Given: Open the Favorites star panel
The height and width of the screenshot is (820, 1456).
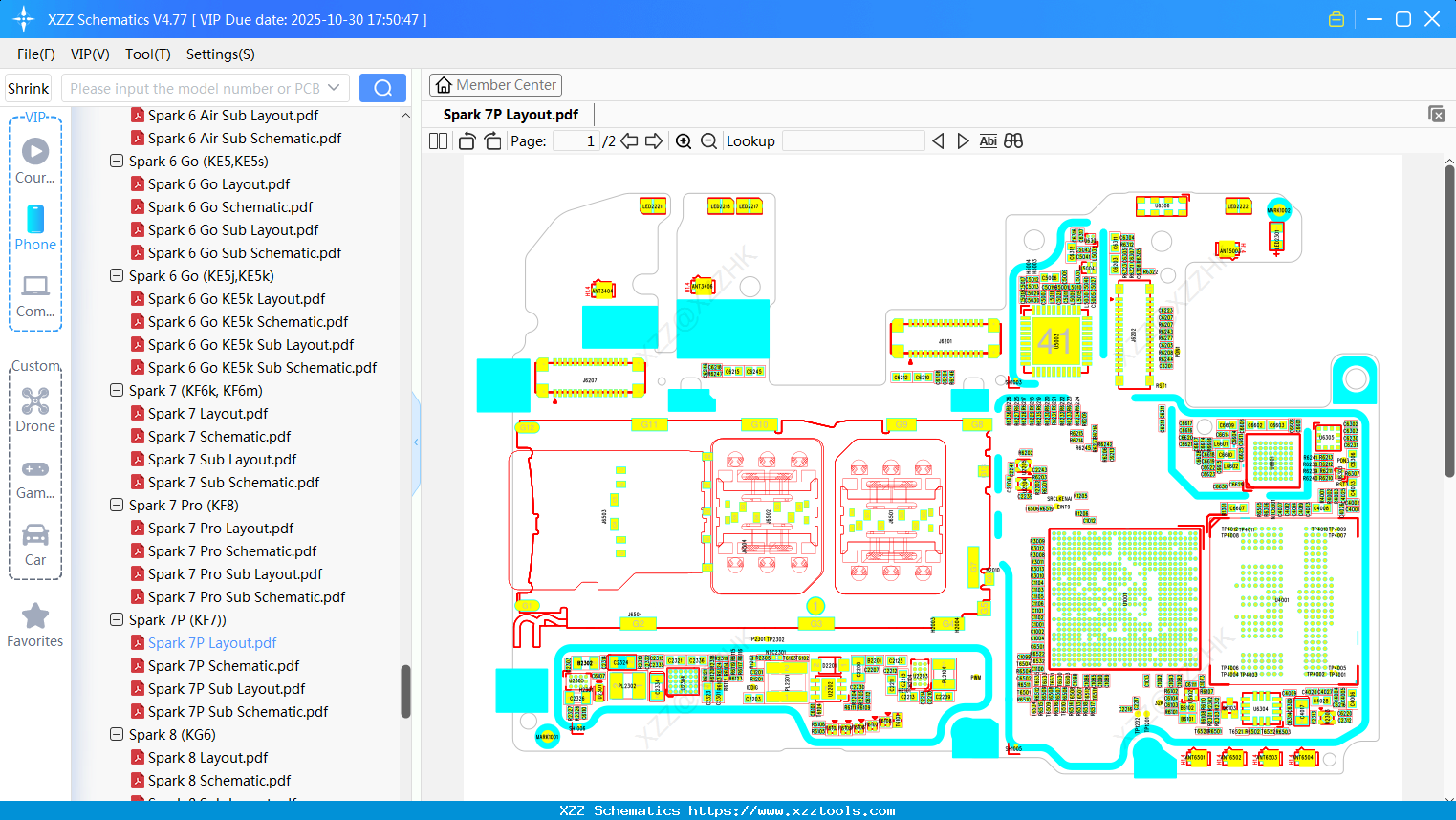Looking at the screenshot, I should 35,624.
